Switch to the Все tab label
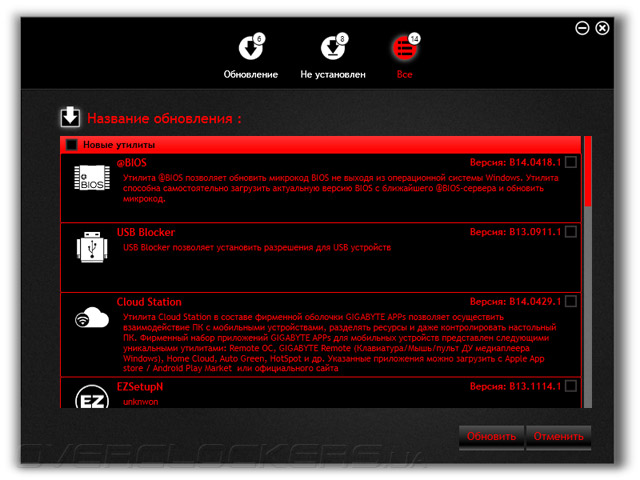The width and height of the screenshot is (640, 480). pyautogui.click(x=404, y=74)
